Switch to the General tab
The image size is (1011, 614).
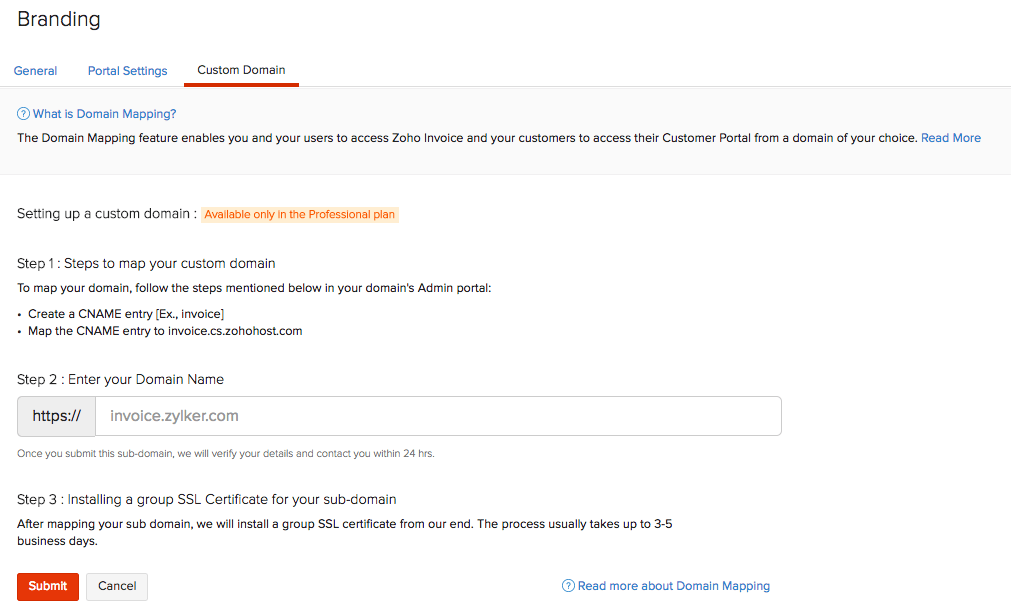click(x=35, y=71)
